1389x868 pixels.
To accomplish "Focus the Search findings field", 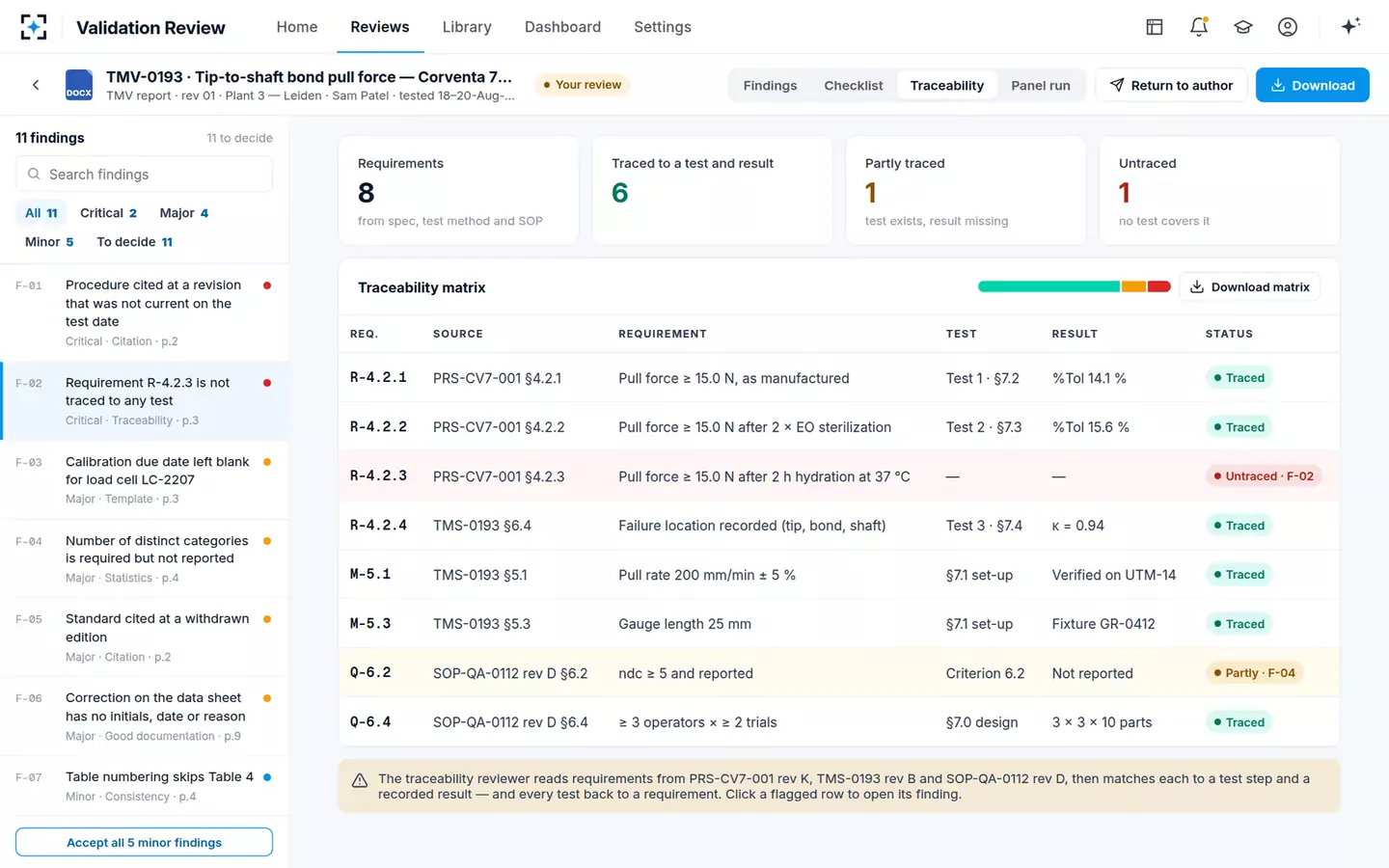I will pos(144,175).
